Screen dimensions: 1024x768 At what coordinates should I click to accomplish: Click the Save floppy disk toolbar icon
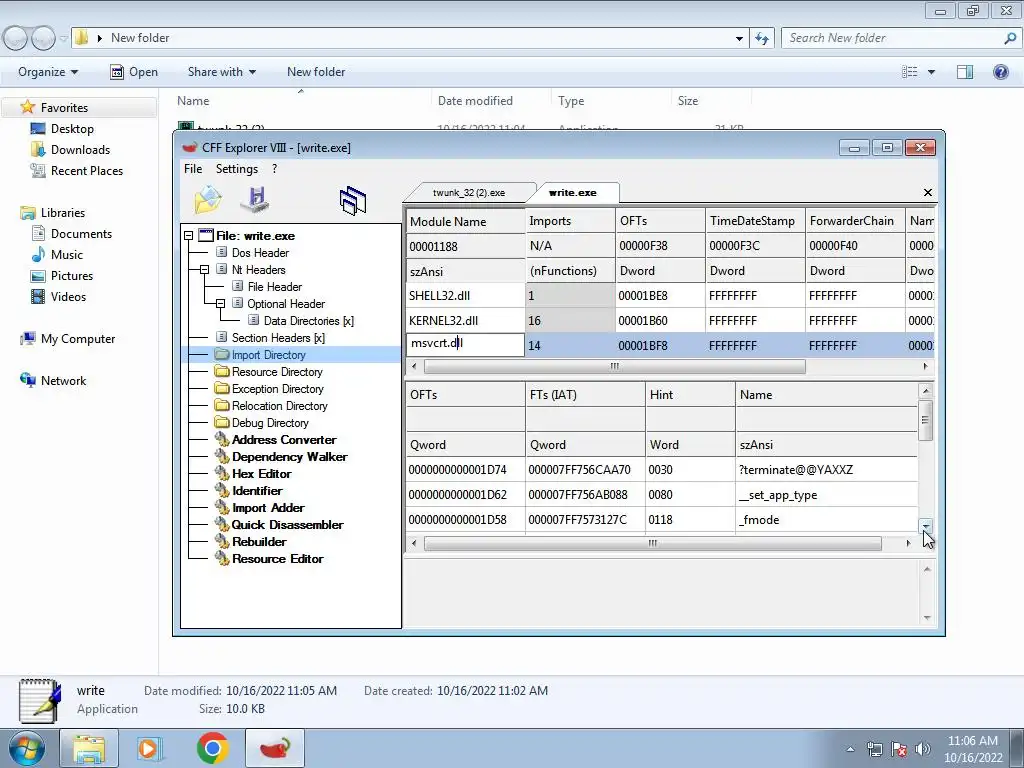coord(255,199)
